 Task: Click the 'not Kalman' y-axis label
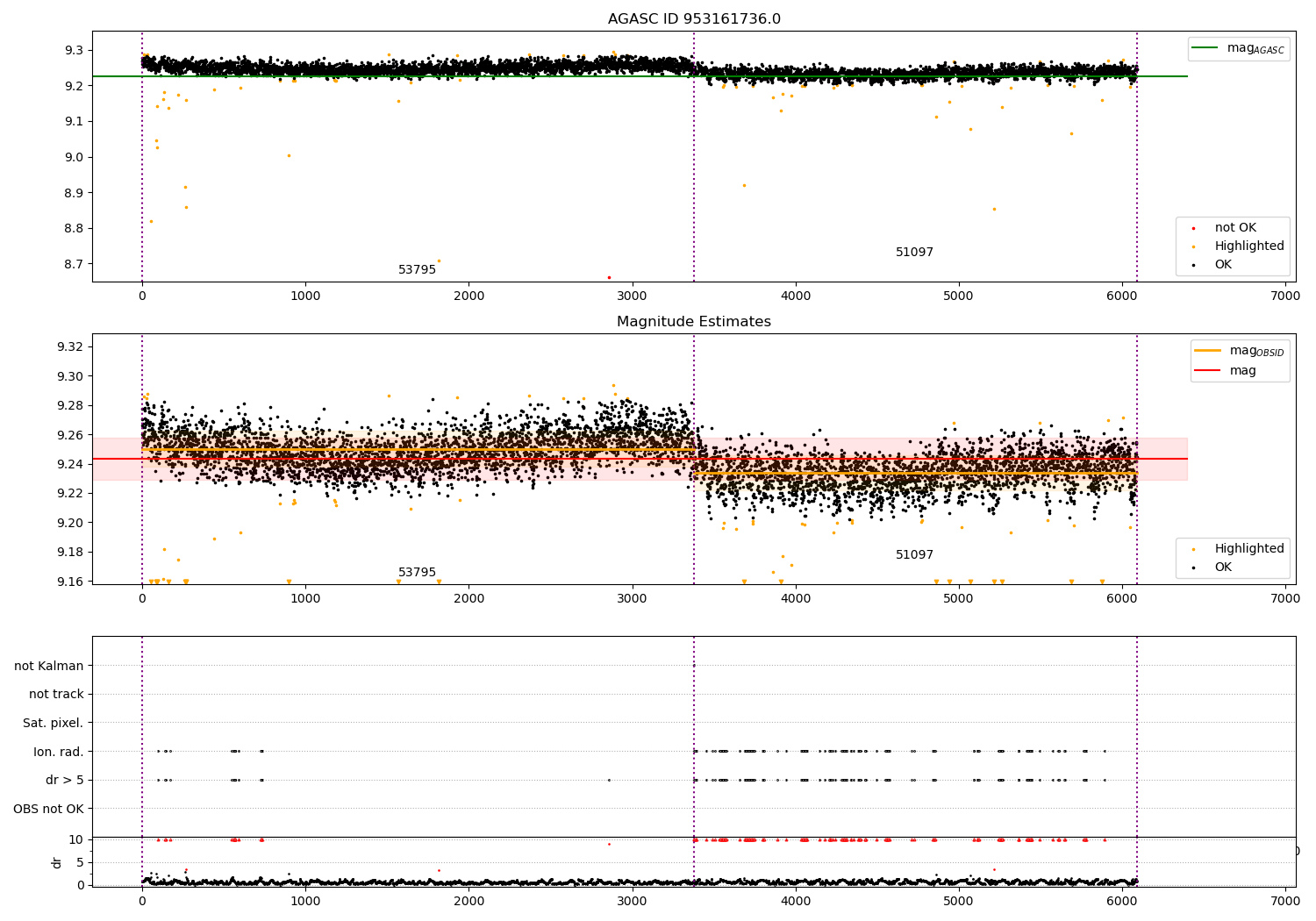(x=49, y=666)
